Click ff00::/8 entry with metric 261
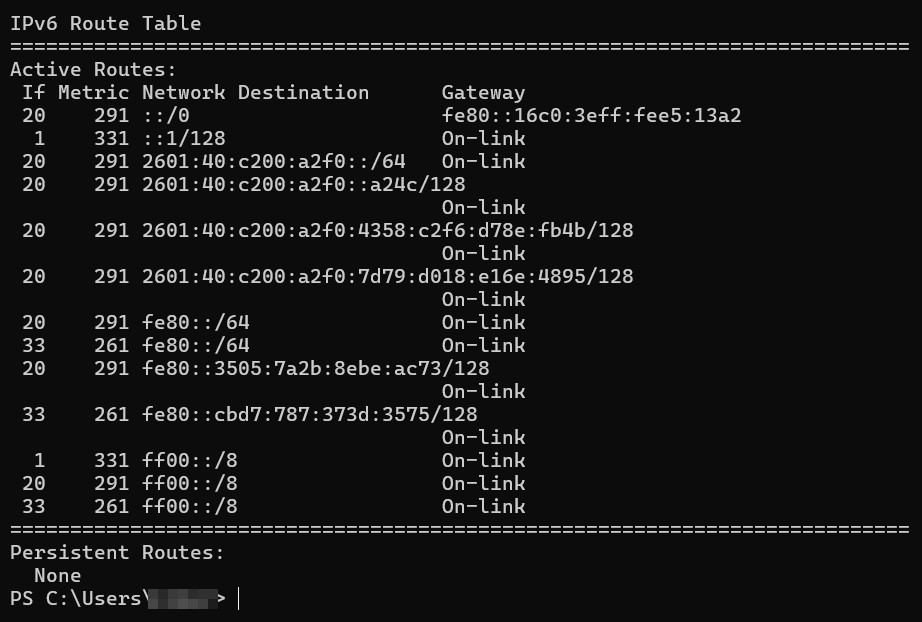922x622 pixels. click(189, 506)
